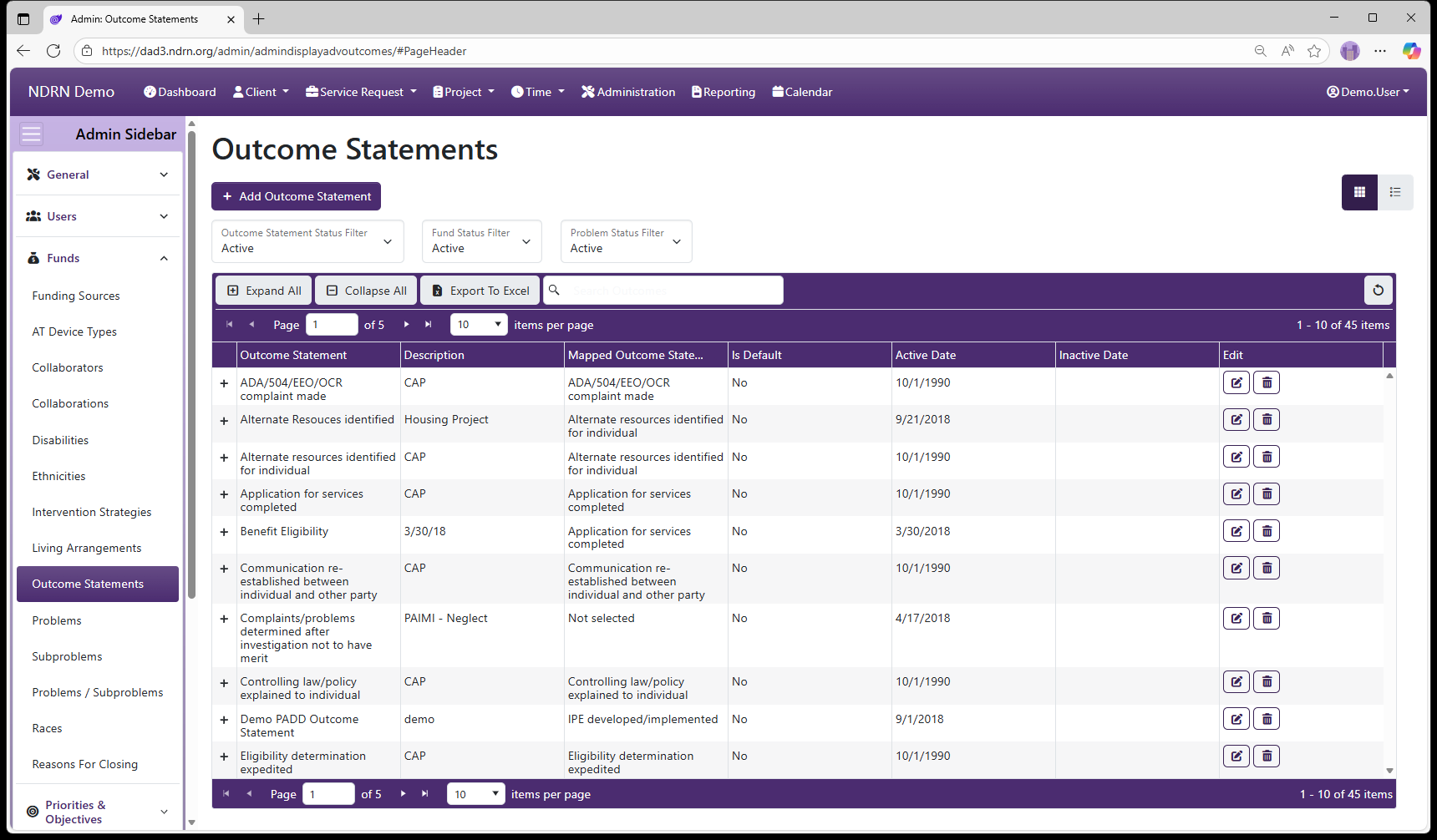Click Add Outcome Statement button

pyautogui.click(x=297, y=196)
